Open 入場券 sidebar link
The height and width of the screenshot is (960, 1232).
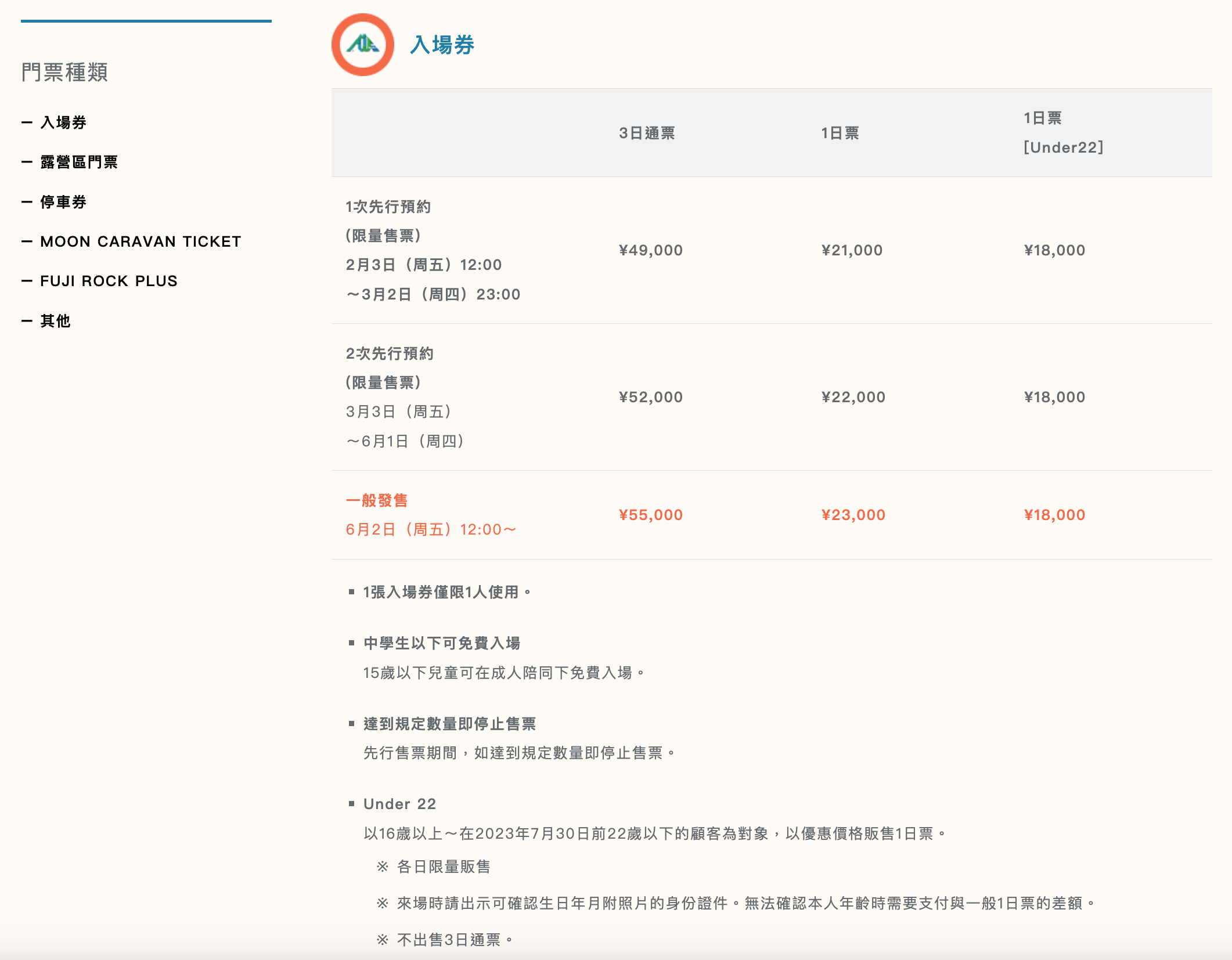pyautogui.click(x=63, y=122)
